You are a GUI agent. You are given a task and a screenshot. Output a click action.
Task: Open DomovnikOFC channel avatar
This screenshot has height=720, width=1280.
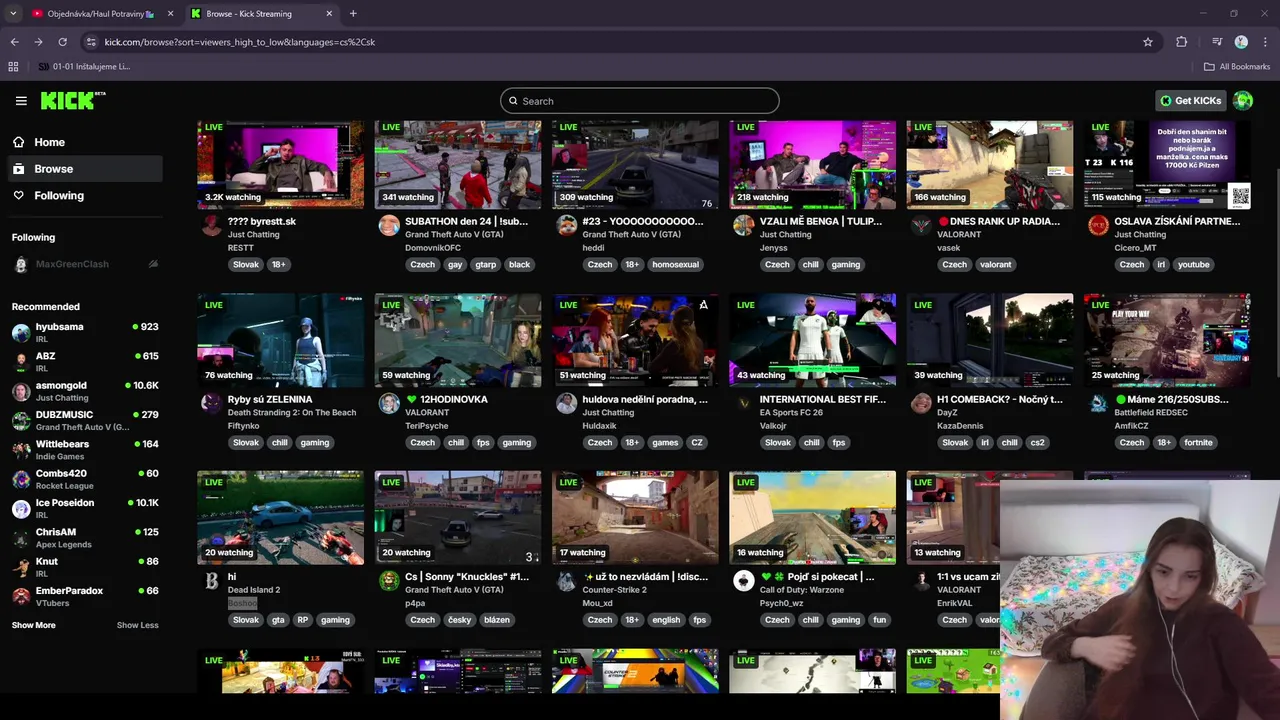389,226
